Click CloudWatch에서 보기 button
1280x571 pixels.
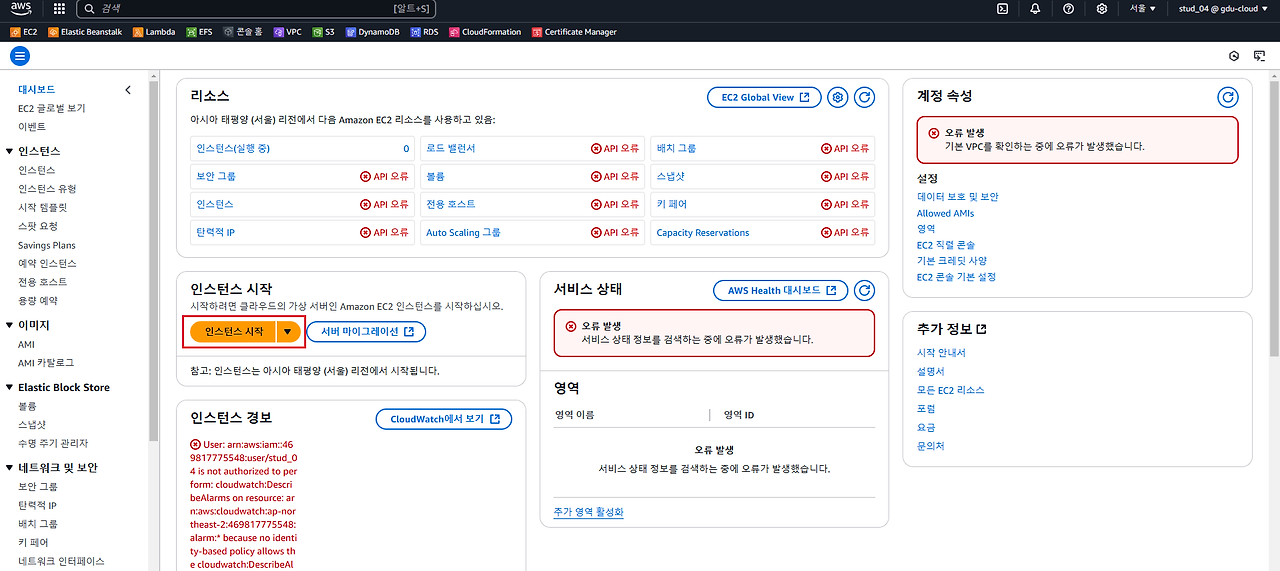click(444, 419)
